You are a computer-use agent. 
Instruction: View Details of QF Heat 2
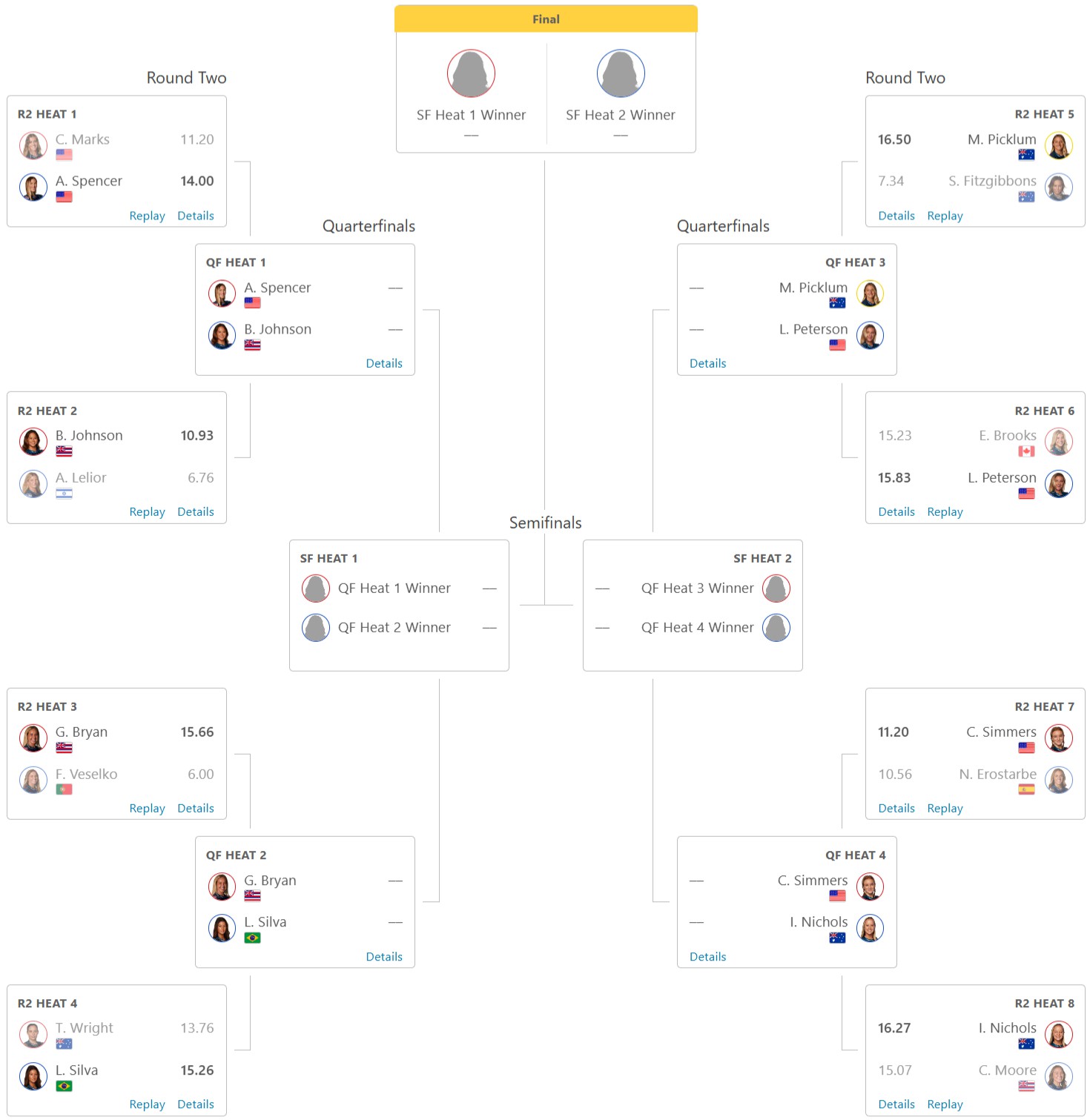point(384,957)
